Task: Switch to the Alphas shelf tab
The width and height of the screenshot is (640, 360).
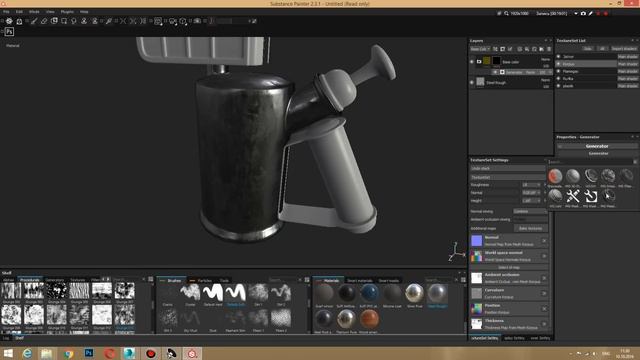Action: [x=9, y=280]
